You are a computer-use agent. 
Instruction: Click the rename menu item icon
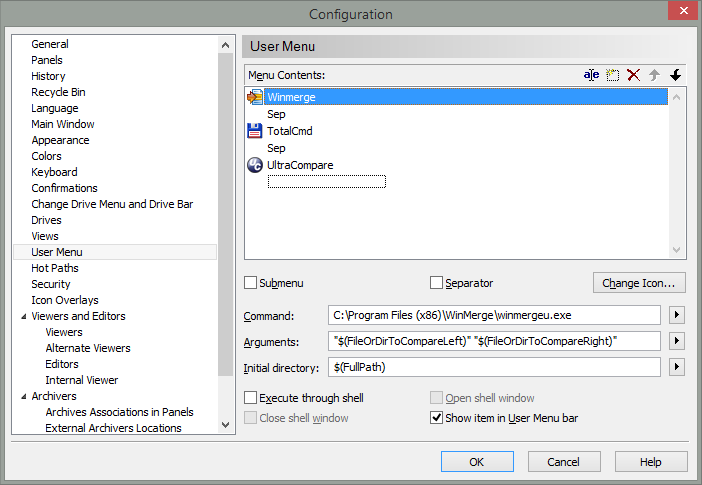[x=591, y=75]
